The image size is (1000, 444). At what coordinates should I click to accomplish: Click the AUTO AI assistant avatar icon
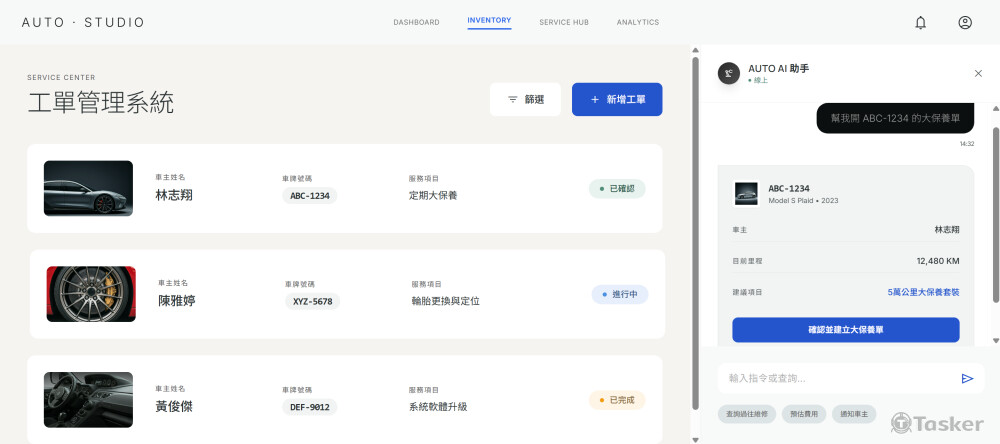pos(731,73)
